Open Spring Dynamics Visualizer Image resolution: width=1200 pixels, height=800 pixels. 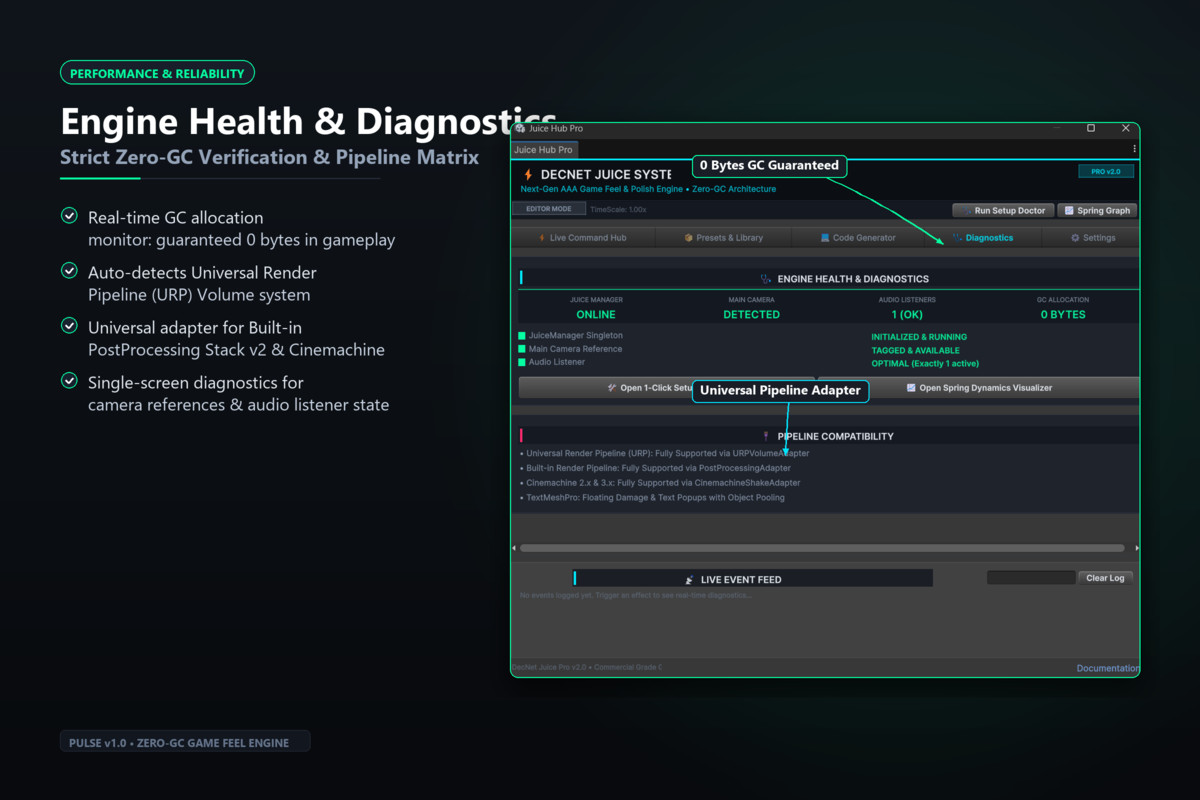pos(979,388)
